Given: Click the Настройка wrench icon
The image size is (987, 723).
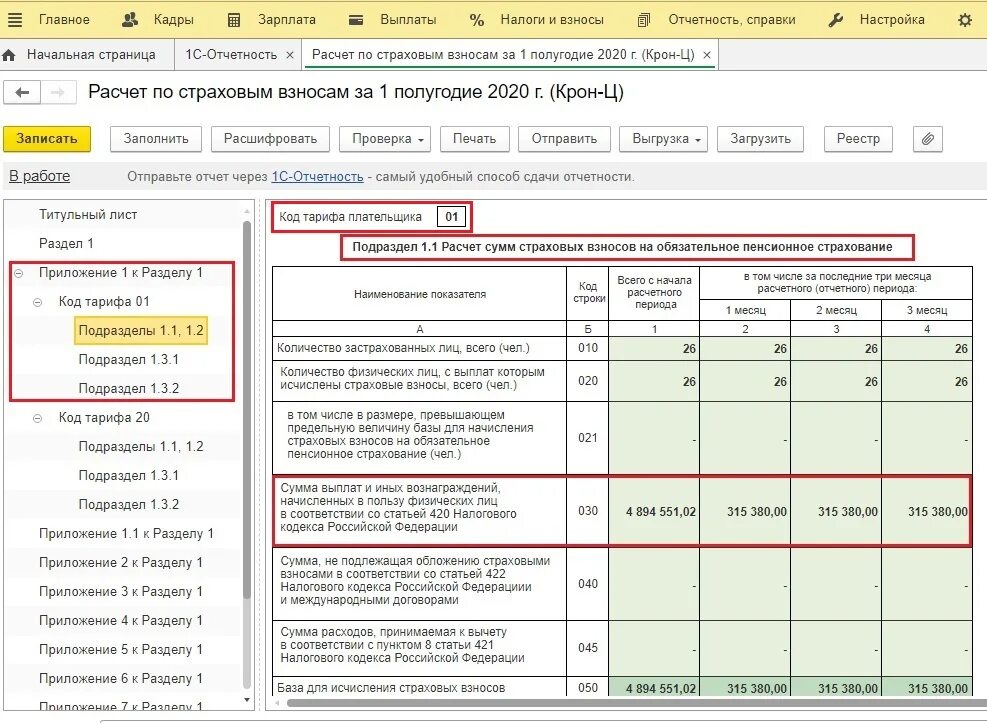Looking at the screenshot, I should pyautogui.click(x=835, y=20).
